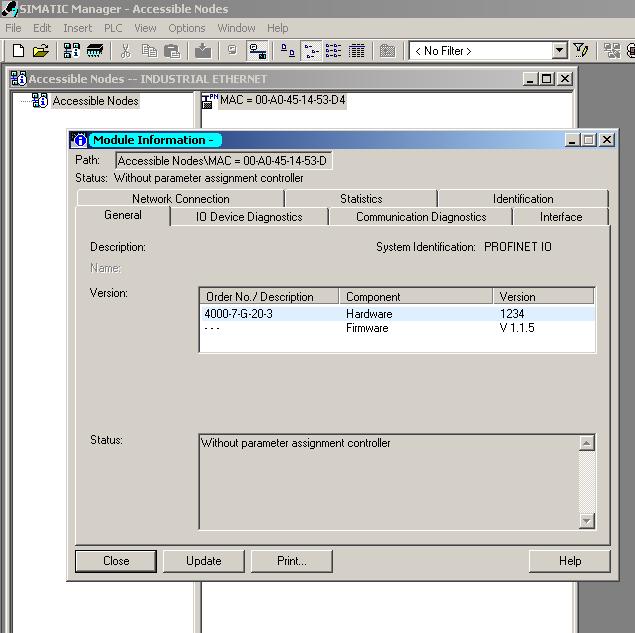Click the Print... button
Image resolution: width=635 pixels, height=633 pixels.
[291, 561]
